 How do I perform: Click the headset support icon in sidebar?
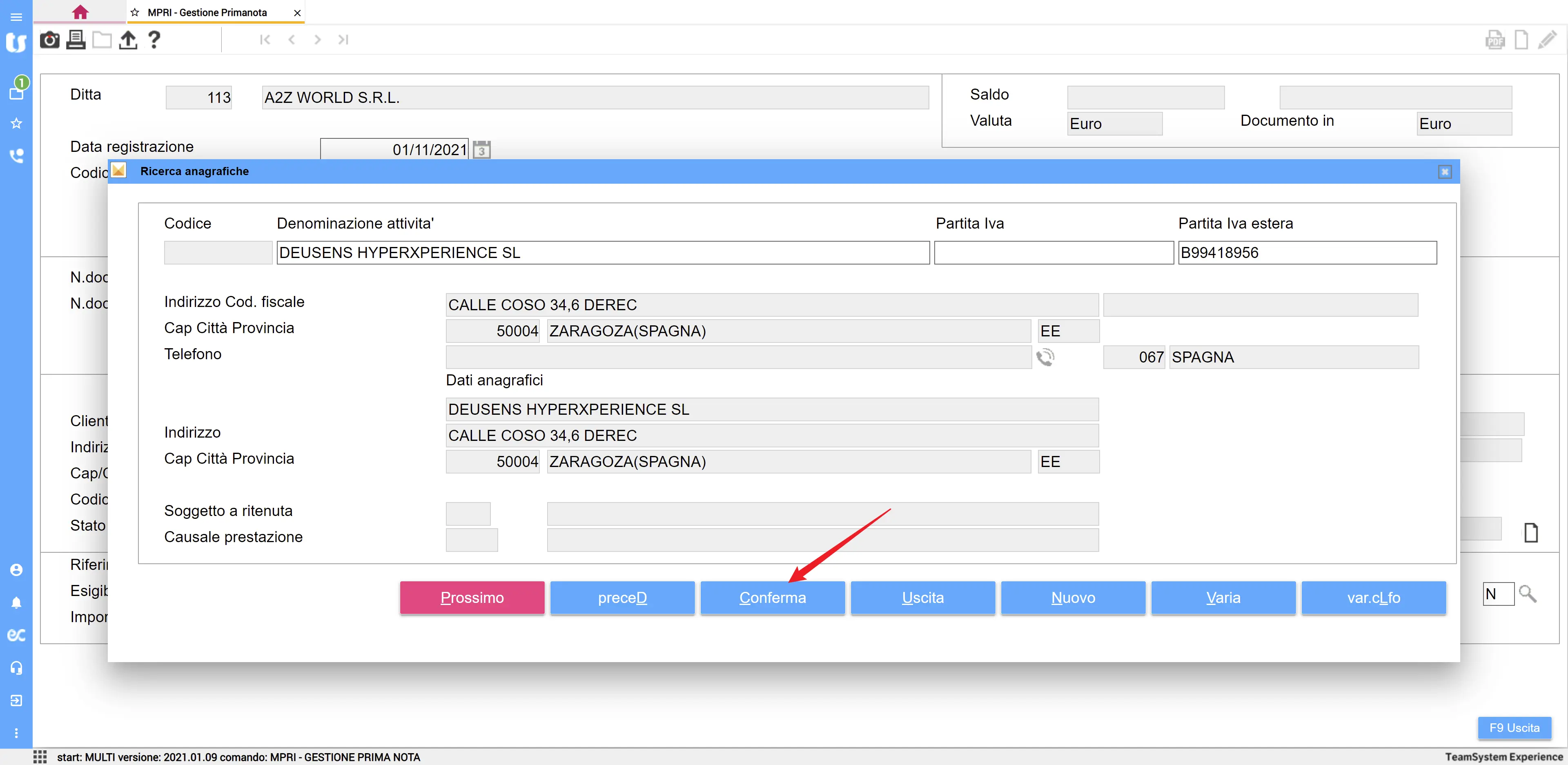pyautogui.click(x=16, y=668)
